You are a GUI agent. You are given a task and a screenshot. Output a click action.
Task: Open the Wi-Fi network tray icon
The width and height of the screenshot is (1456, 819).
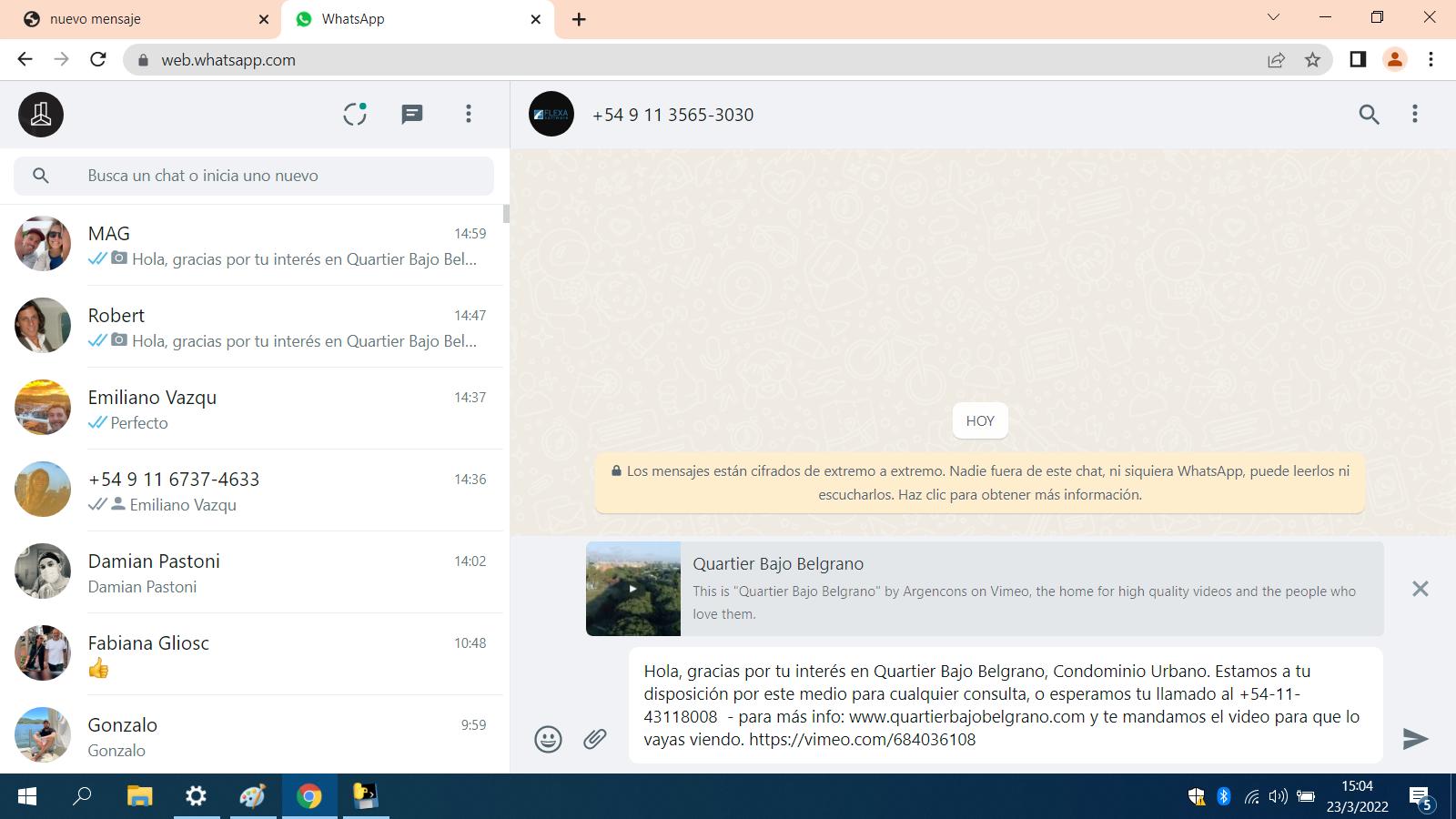click(x=1251, y=797)
